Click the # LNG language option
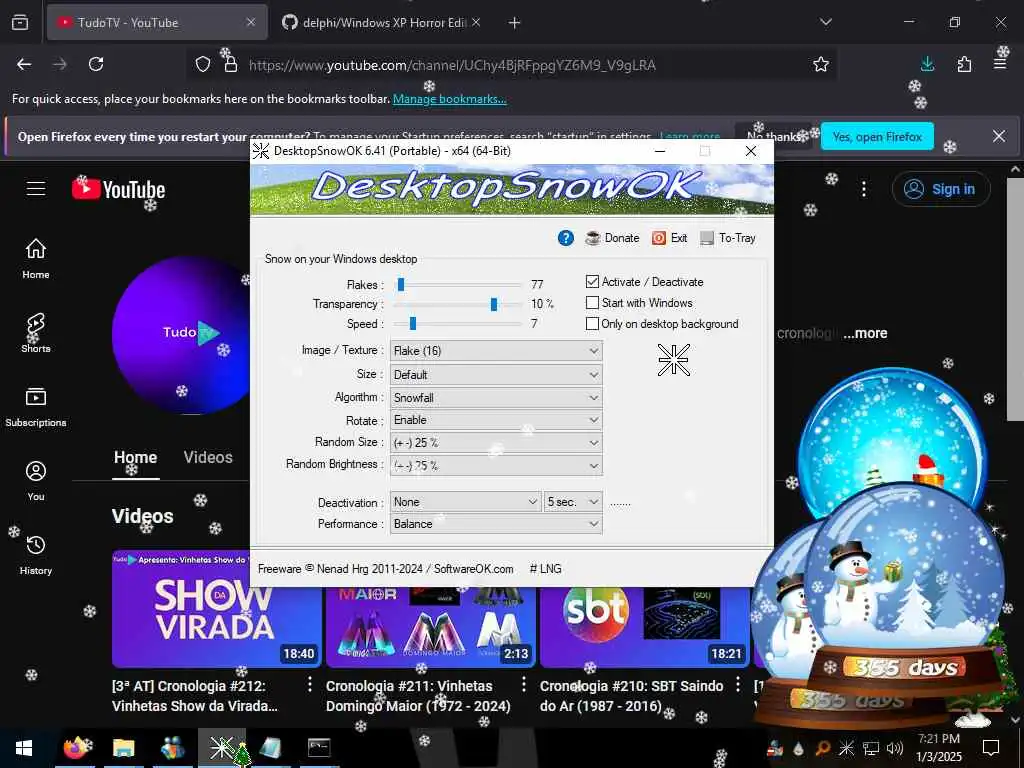Viewport: 1024px width, 768px height. (x=545, y=569)
